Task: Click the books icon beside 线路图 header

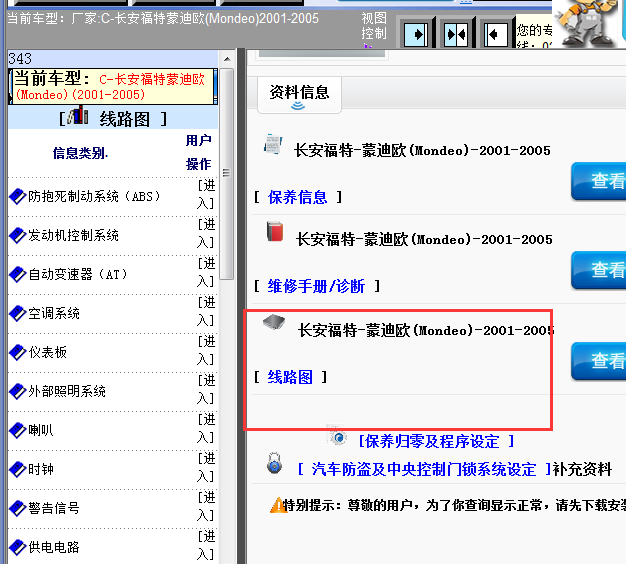Action: pyautogui.click(x=77, y=115)
